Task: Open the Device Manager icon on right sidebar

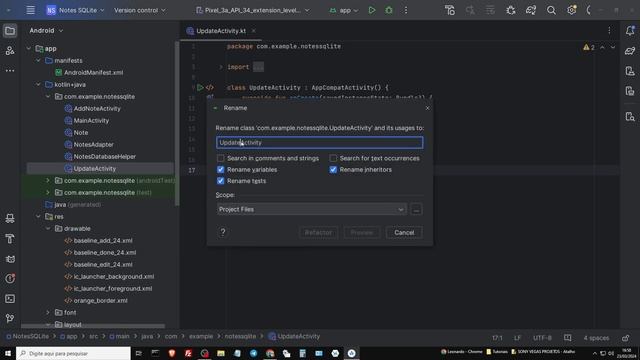Action: 630,71
